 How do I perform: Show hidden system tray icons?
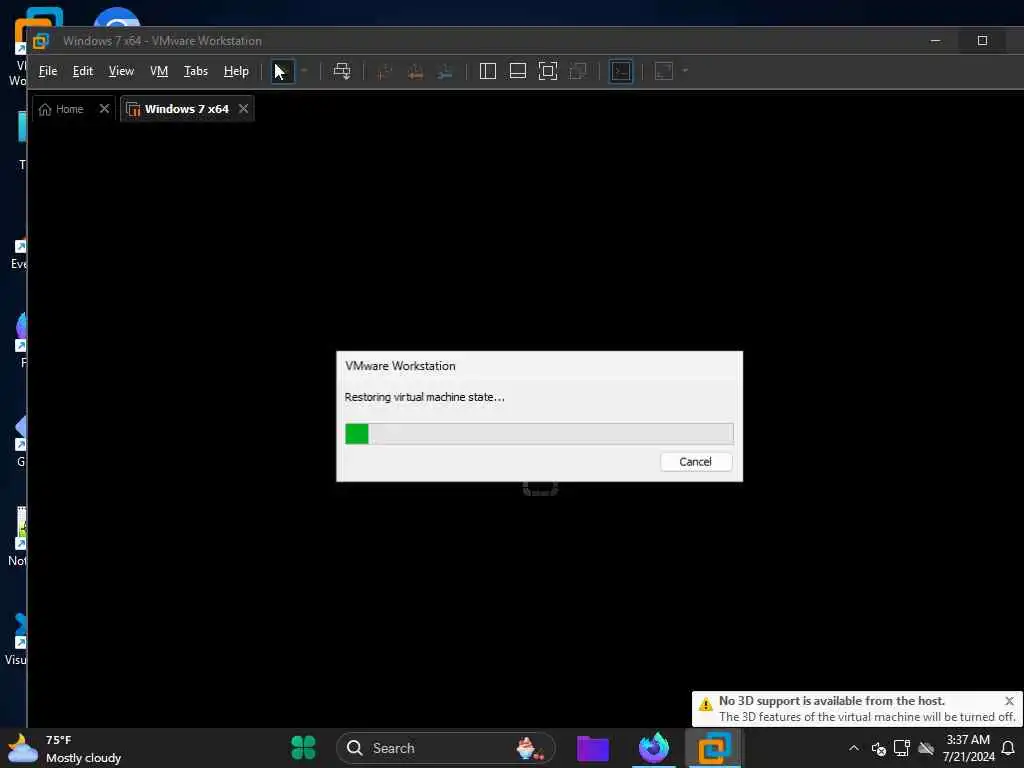click(x=854, y=748)
